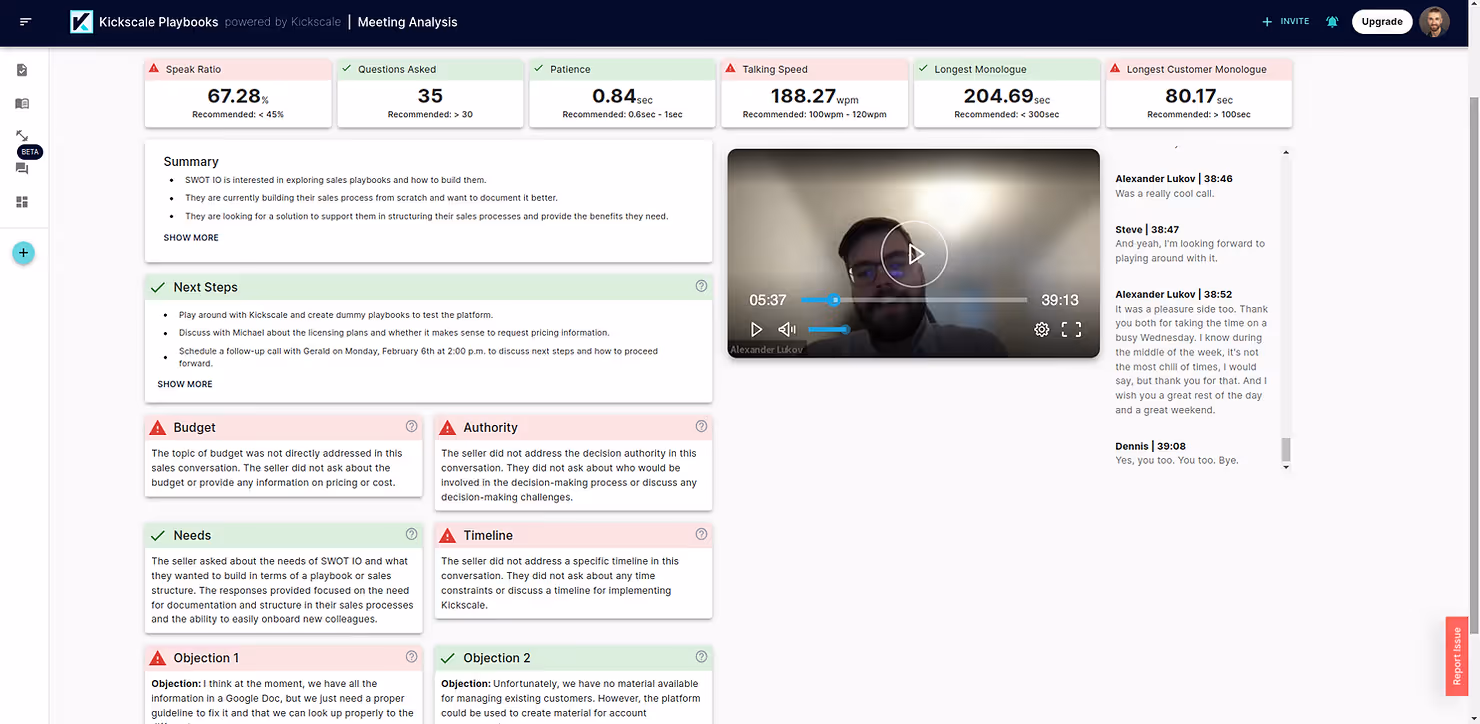Viewport: 1480px width, 724px height.
Task: Click the 188.27 wpm talking speed value
Action: click(x=815, y=96)
